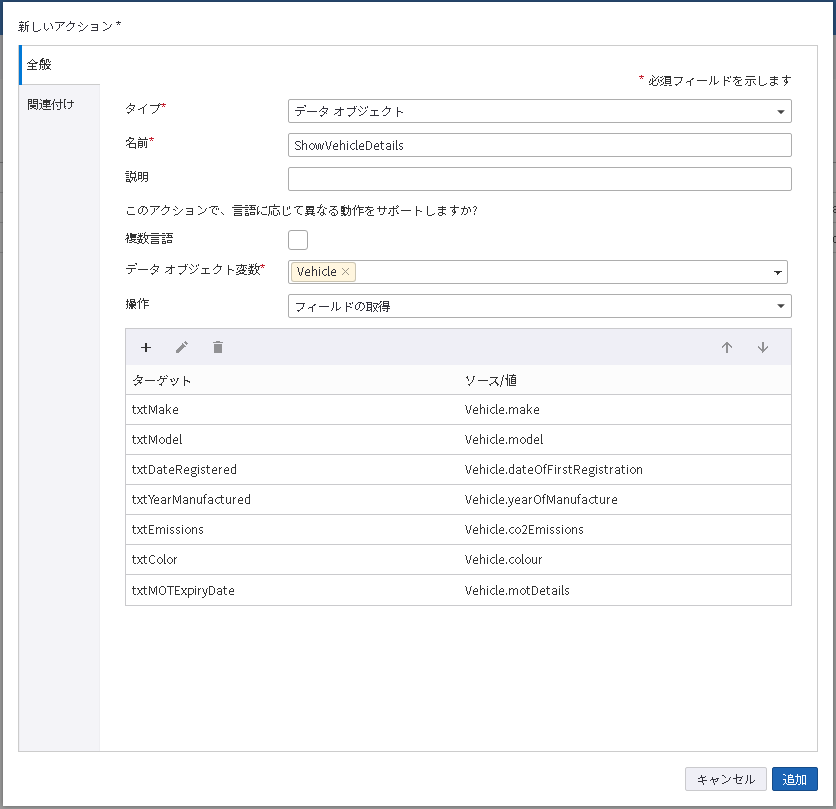Viewport: 836px width, 809px height.
Task: Click the trash delete icon in toolbar
Action: click(218, 348)
